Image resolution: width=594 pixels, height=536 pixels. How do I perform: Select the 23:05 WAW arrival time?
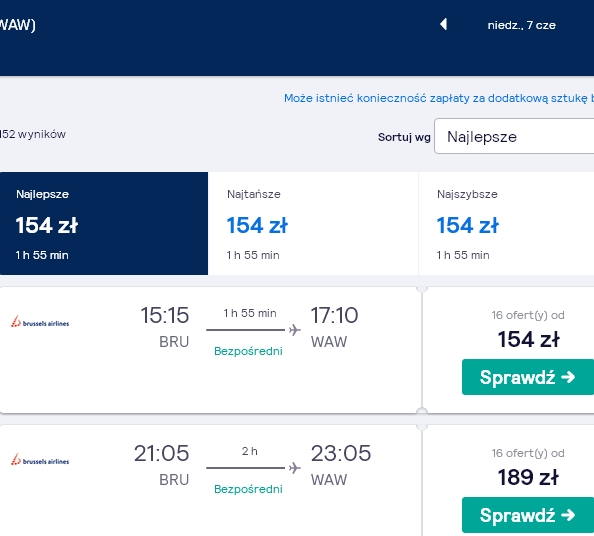pyautogui.click(x=341, y=453)
